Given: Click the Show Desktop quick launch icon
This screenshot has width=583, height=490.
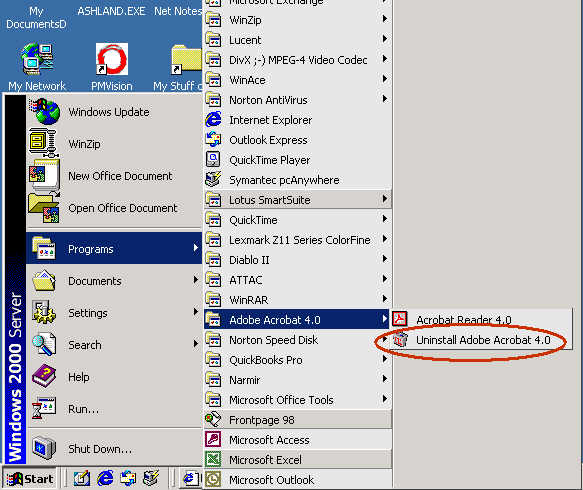Looking at the screenshot, I should pos(82,478).
